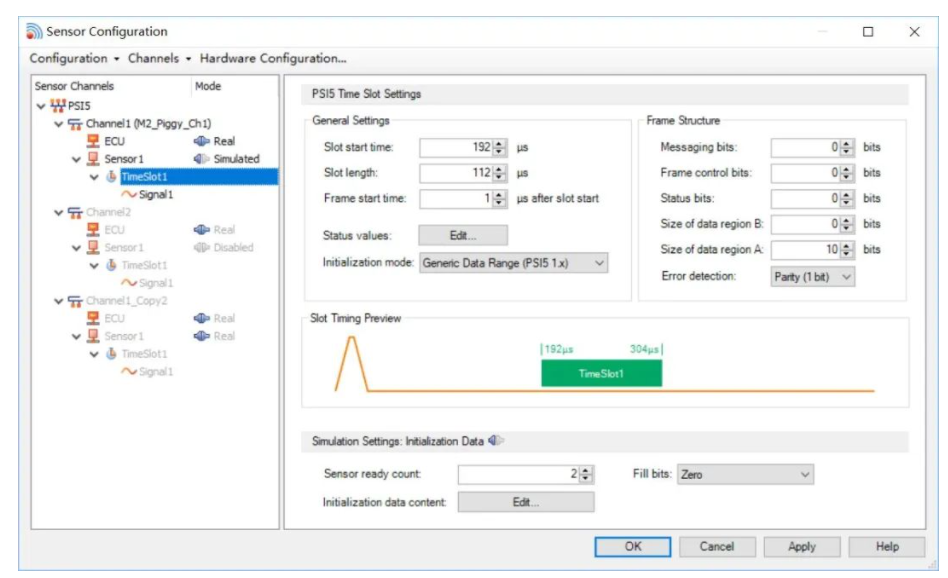Viewport: 948px width, 578px height.
Task: Click the Disabled mode icon in Channel2
Action: 201,247
